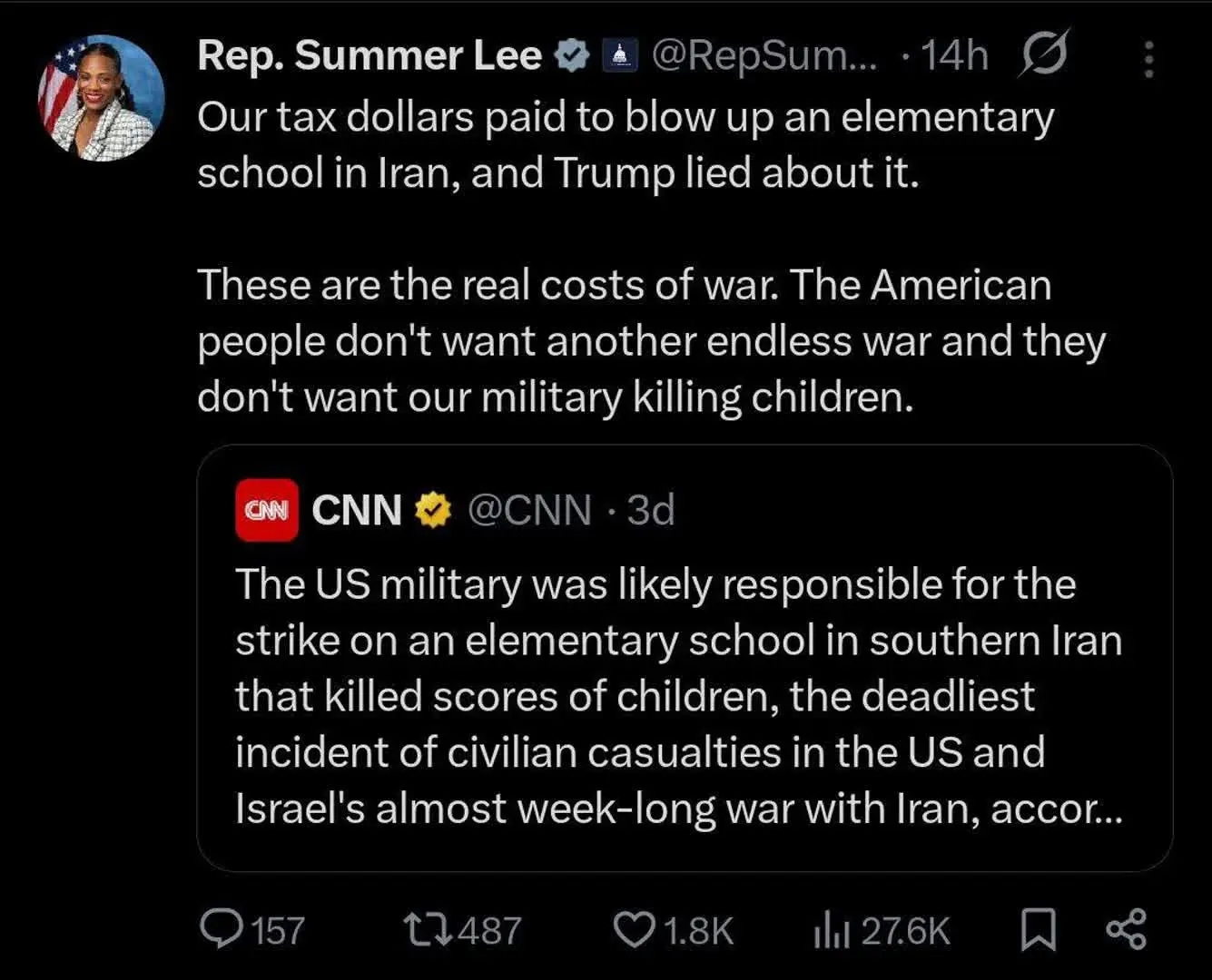Screen dimensions: 1212x980
Task: Click the CNN account name in quote
Action: [357, 510]
